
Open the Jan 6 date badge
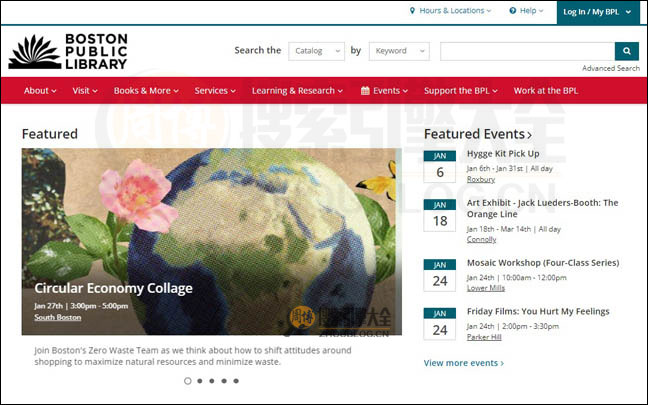coord(440,167)
